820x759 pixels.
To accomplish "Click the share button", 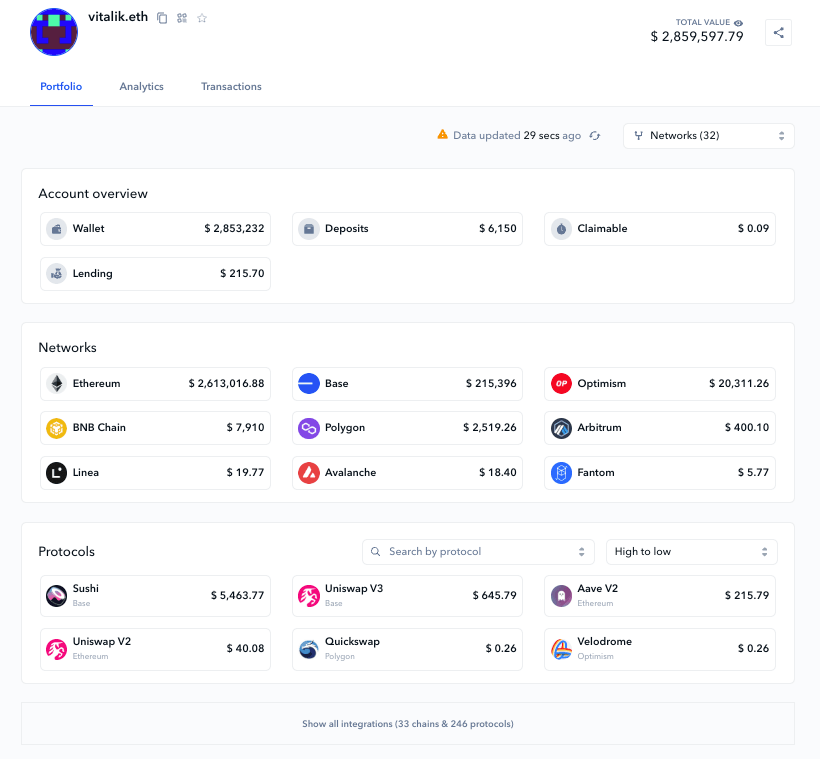I will (778, 33).
